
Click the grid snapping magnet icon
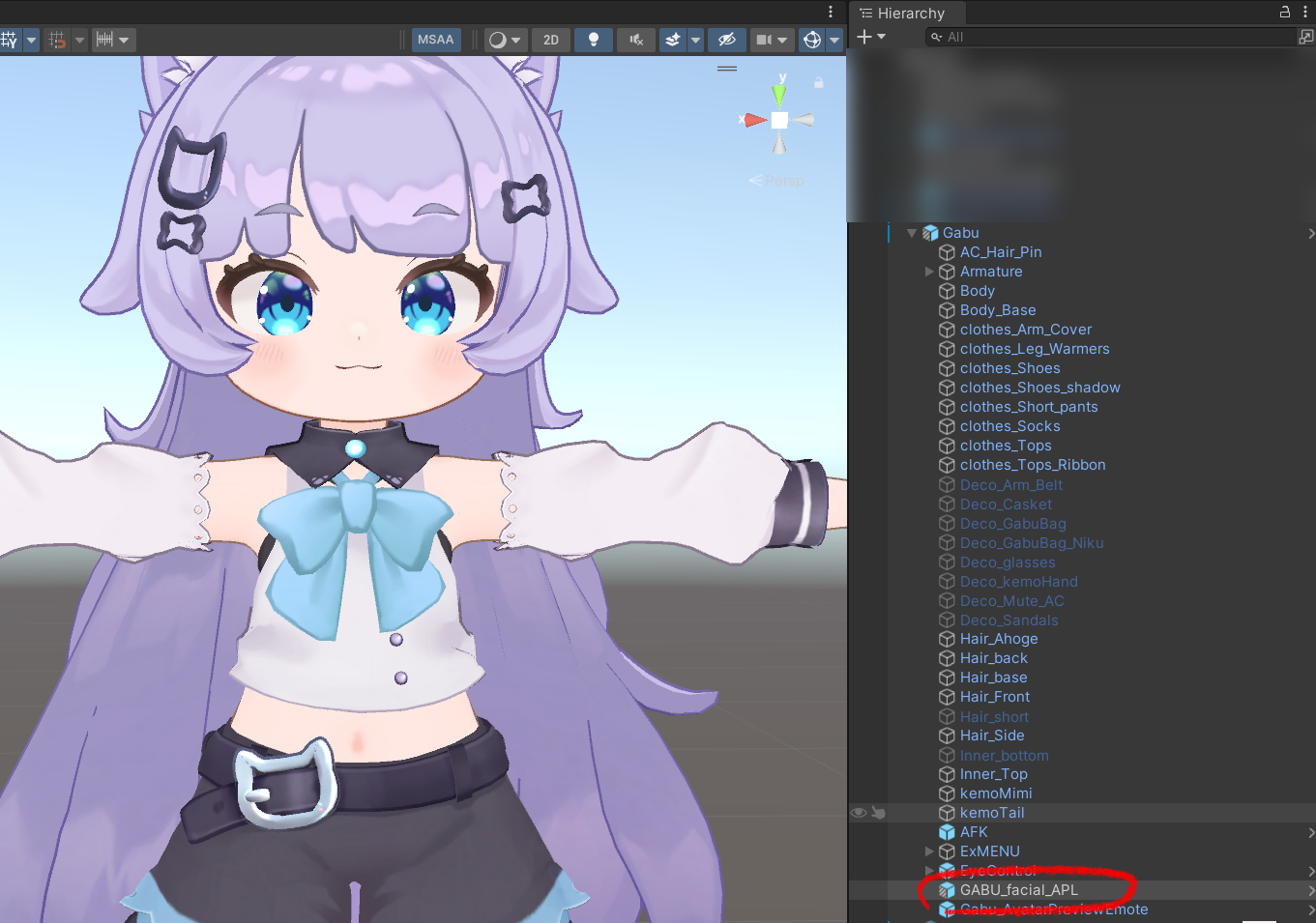click(57, 40)
